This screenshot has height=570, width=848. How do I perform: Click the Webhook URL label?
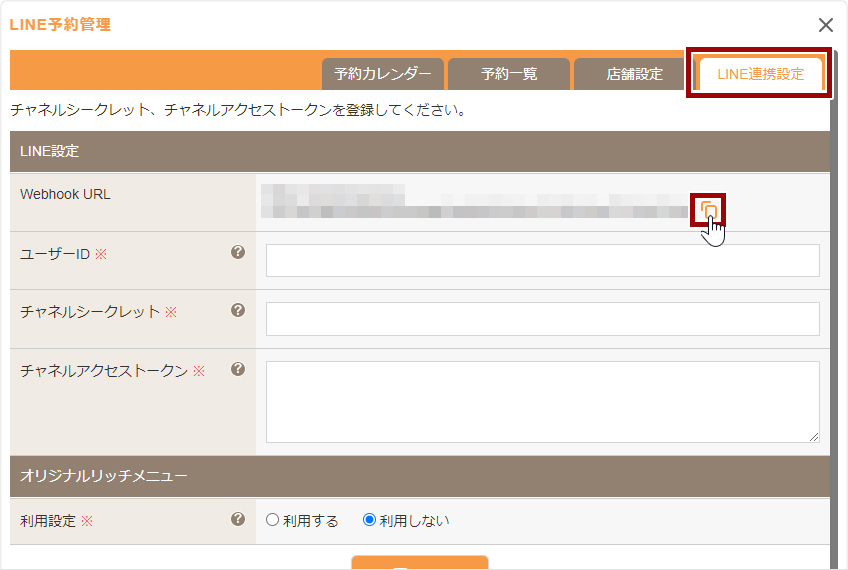point(65,194)
